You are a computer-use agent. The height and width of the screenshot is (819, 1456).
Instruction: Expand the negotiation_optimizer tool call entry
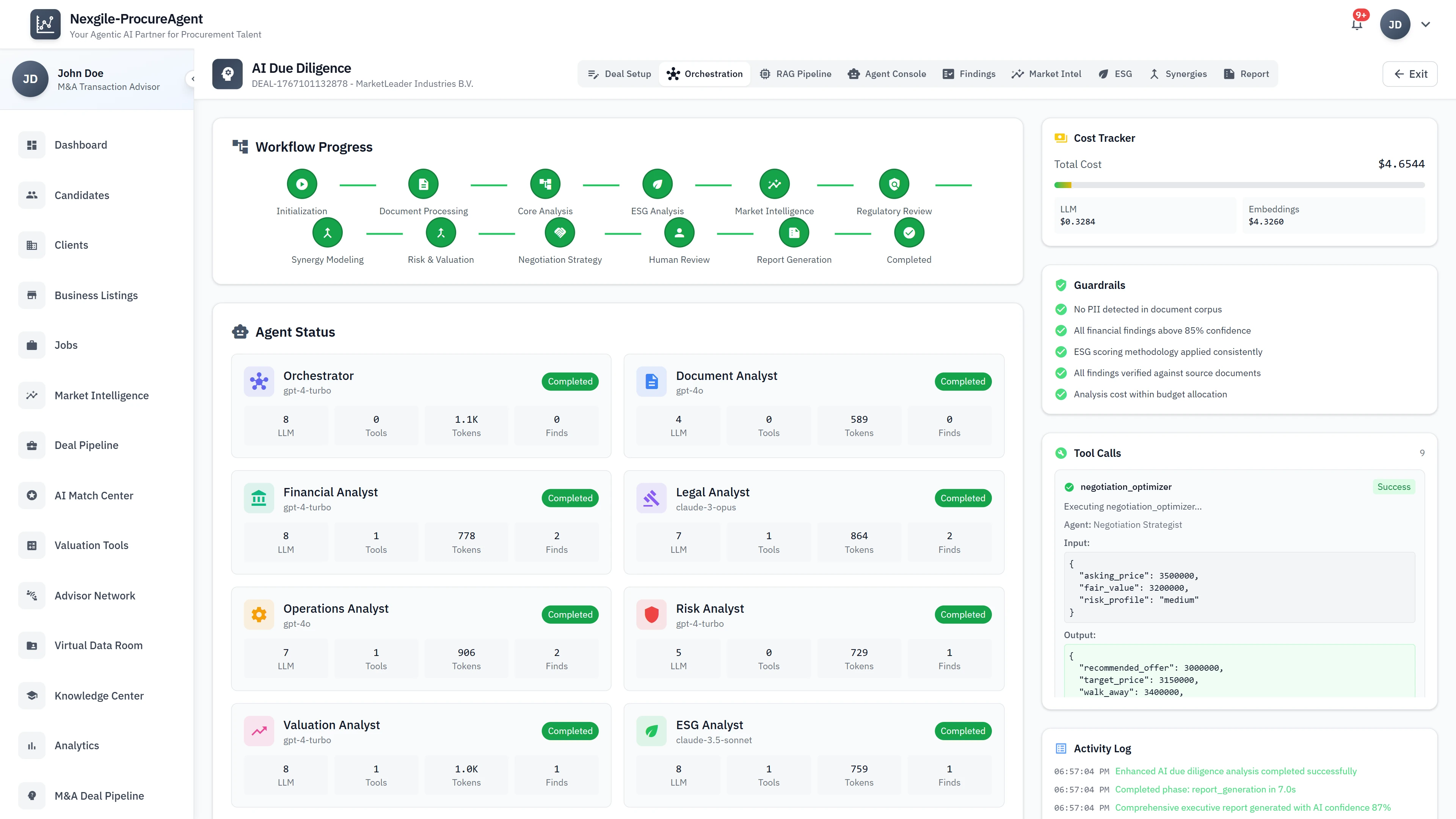(x=1127, y=486)
